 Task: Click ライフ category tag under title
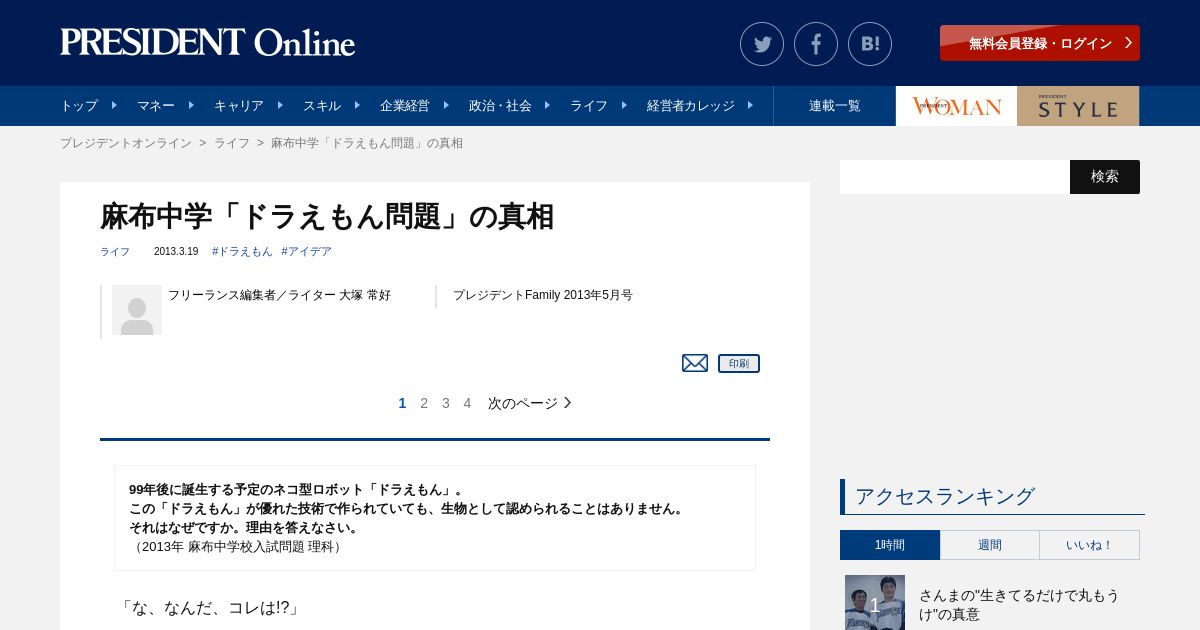(x=115, y=252)
